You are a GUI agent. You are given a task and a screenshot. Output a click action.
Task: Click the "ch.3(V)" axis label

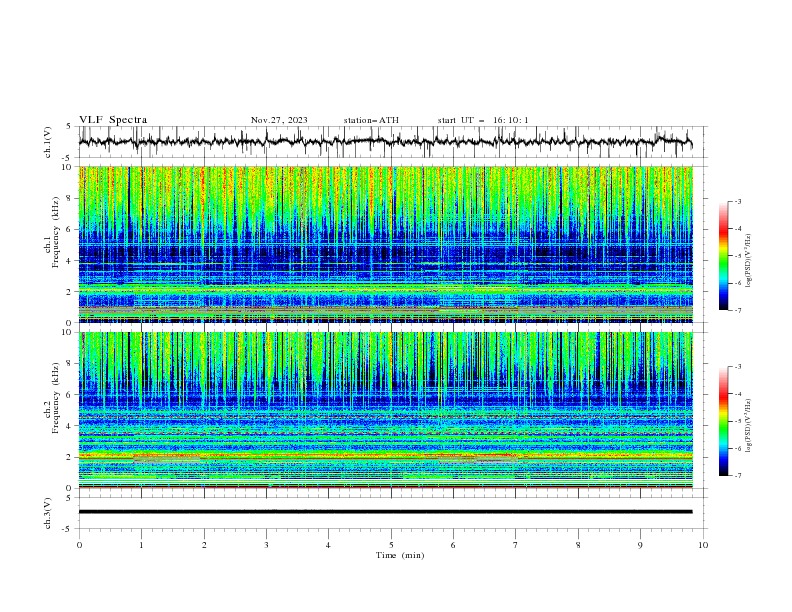tap(48, 513)
